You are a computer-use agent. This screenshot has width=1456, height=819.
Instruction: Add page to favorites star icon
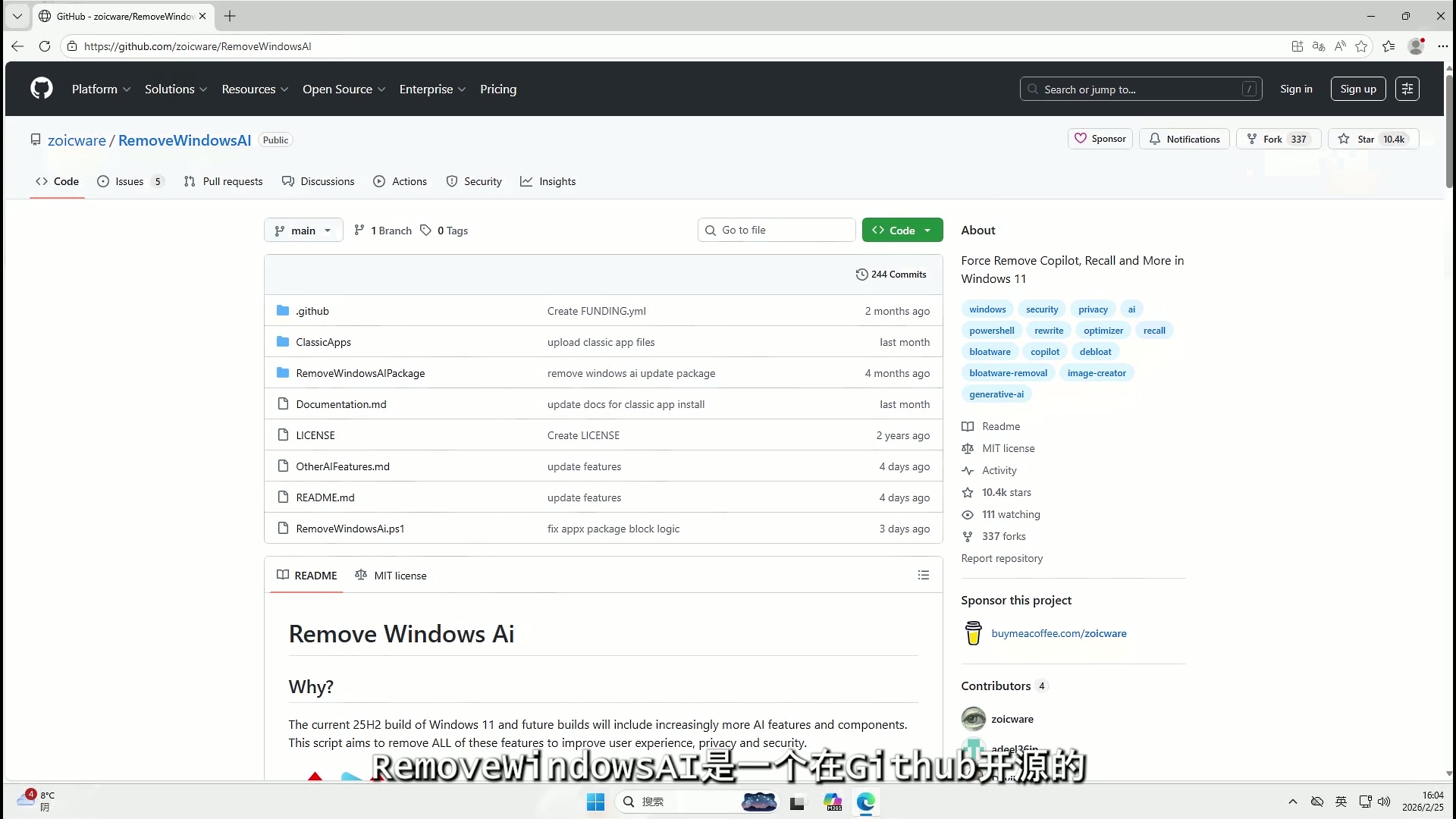click(x=1361, y=46)
